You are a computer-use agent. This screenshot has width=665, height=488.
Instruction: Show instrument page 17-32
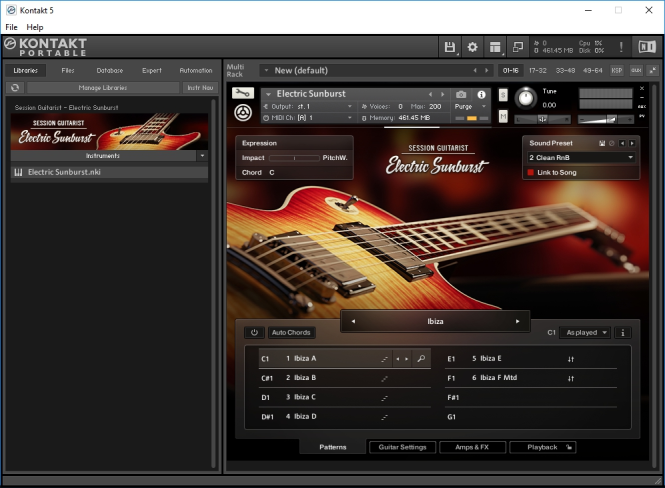(538, 70)
